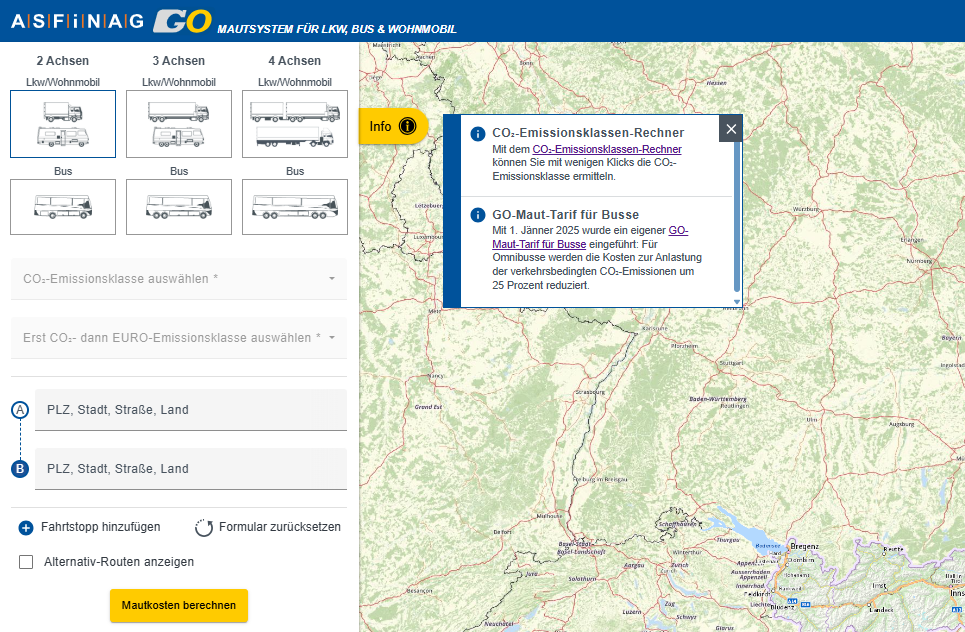
Task: Choose the 2 Achsen Bus icon
Action: 63,207
